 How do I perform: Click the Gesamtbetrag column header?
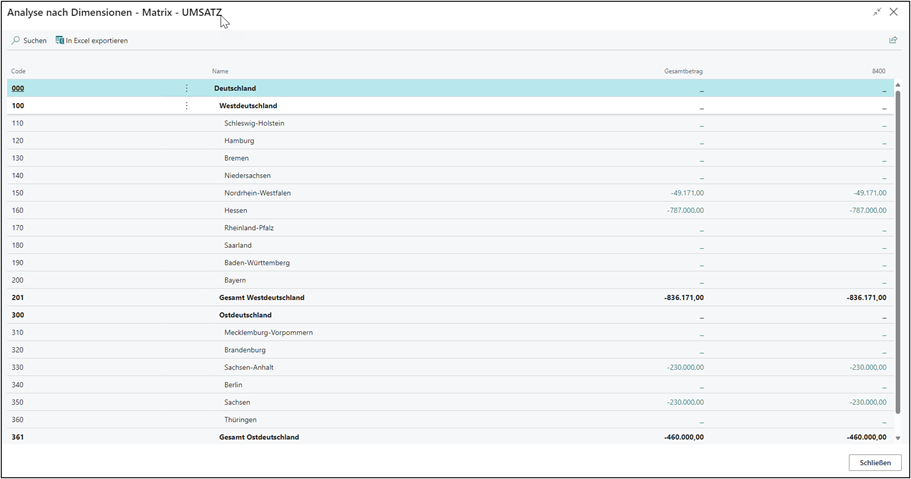[x=683, y=71]
